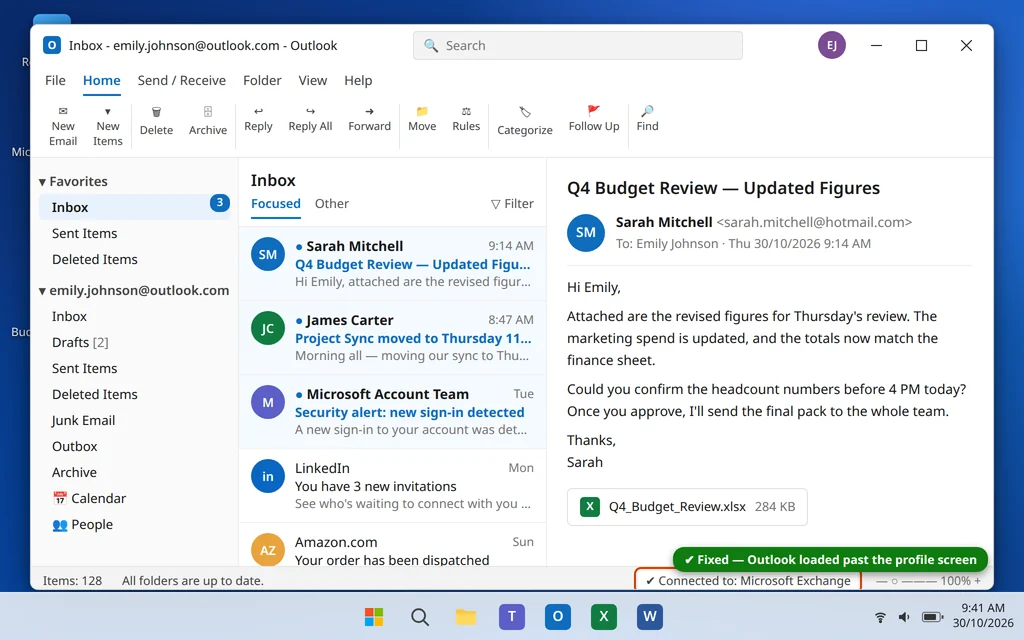Open the LinkedIn invitations email
Image resolution: width=1024 pixels, height=640 pixels.
pos(392,485)
